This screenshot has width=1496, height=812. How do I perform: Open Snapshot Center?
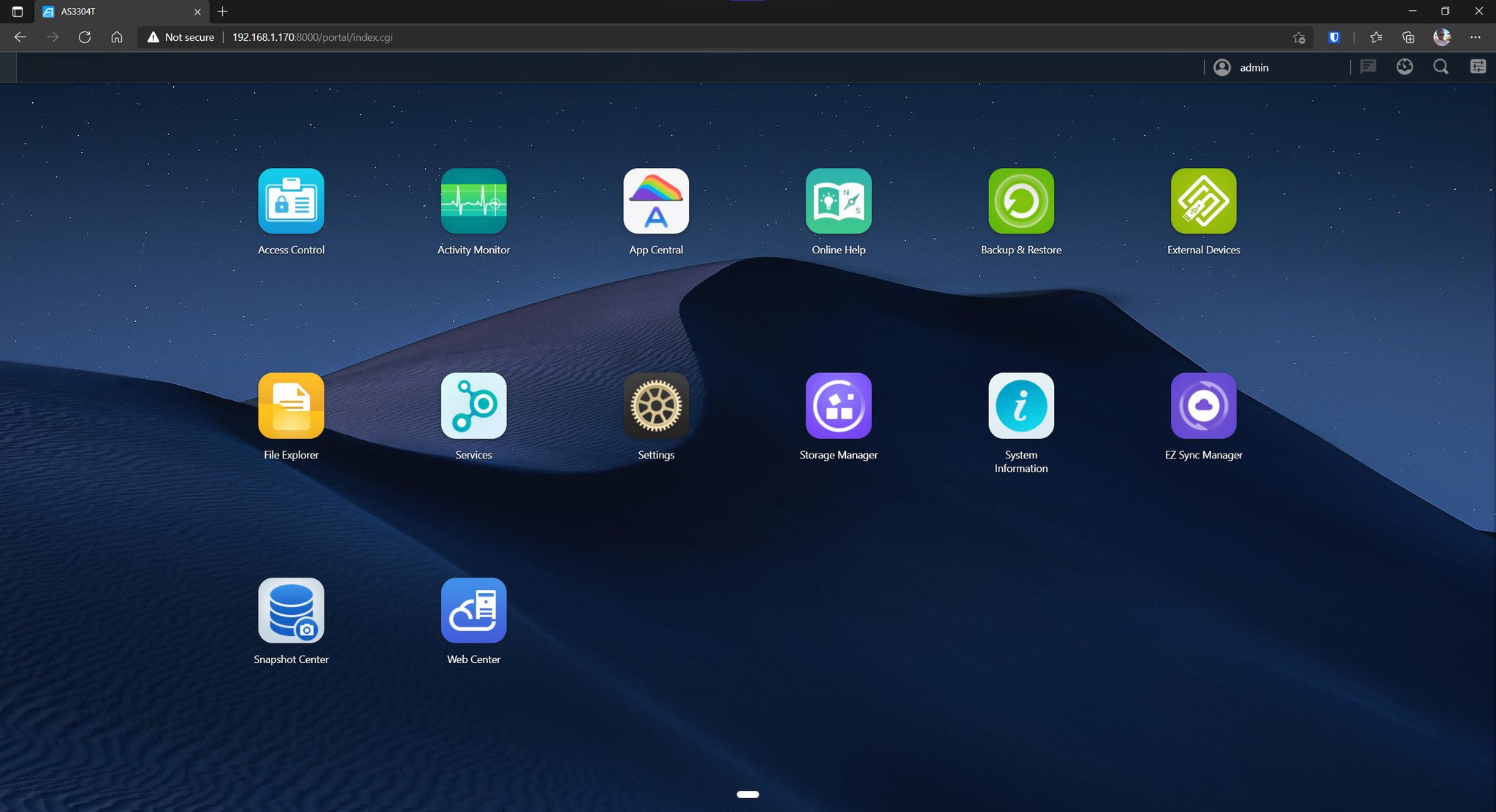[291, 610]
